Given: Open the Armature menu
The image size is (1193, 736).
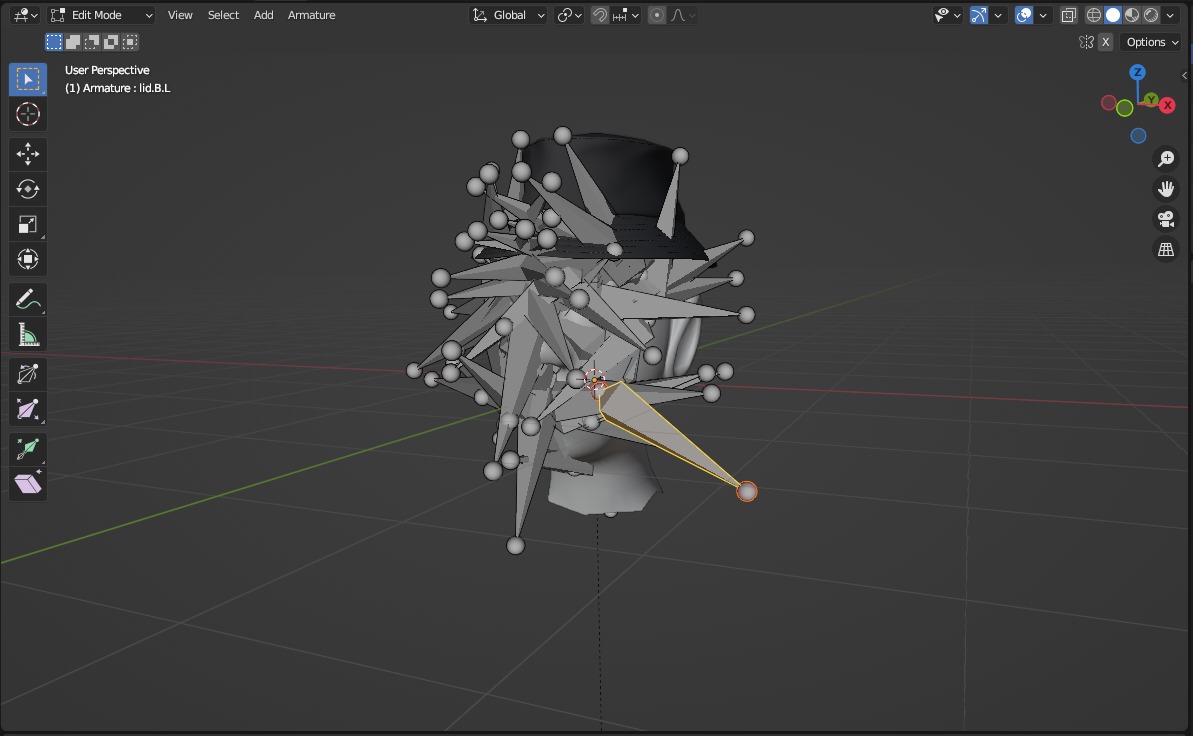Looking at the screenshot, I should coord(311,15).
